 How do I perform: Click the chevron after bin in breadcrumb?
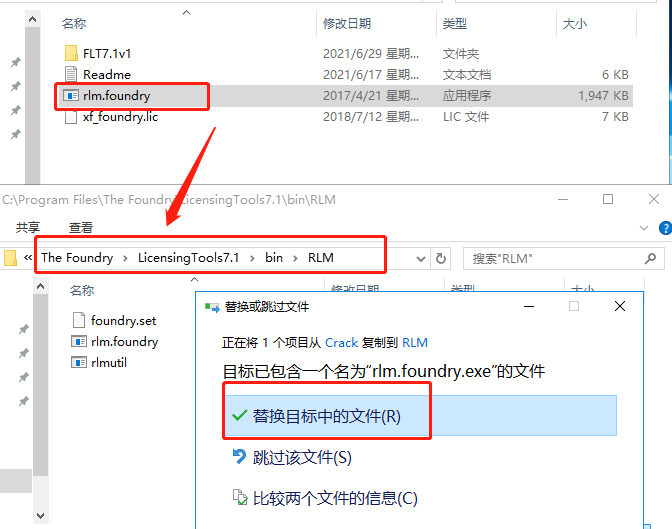[x=295, y=258]
